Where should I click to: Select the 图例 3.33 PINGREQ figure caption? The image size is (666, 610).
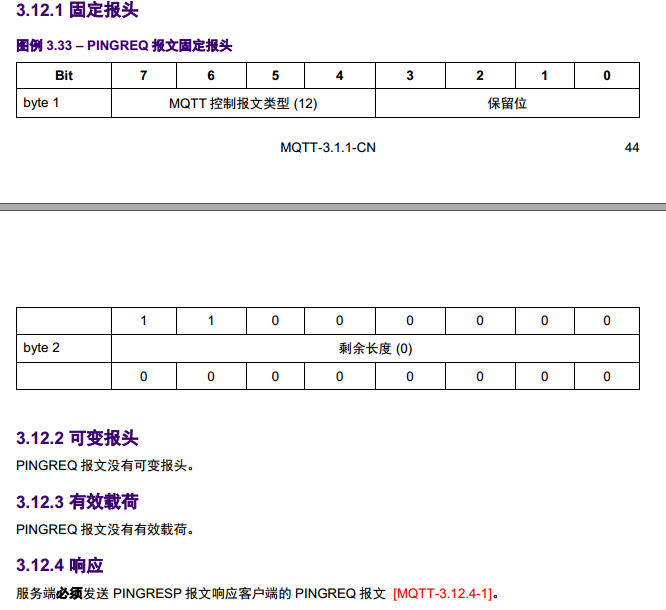[x=124, y=45]
